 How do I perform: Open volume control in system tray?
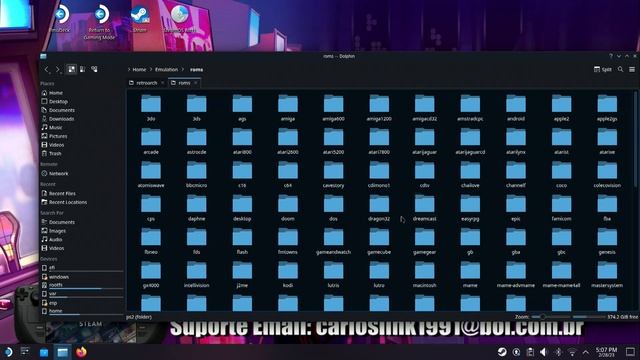tap(543, 352)
